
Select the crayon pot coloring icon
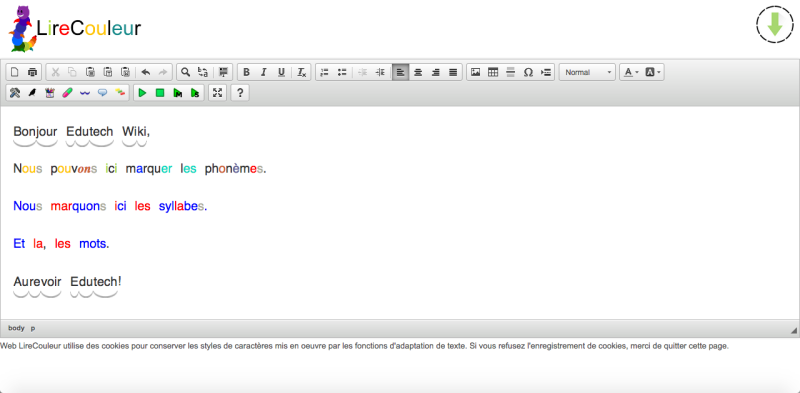pos(49,93)
